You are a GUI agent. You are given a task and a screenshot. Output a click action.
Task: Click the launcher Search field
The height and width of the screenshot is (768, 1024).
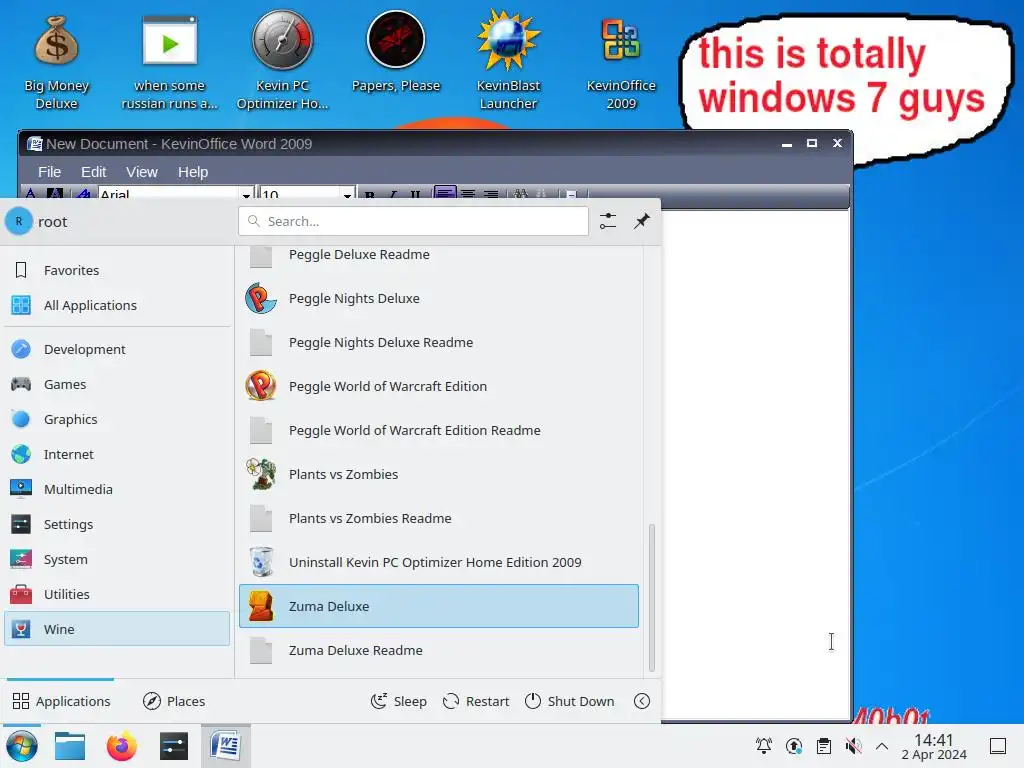[x=413, y=221]
